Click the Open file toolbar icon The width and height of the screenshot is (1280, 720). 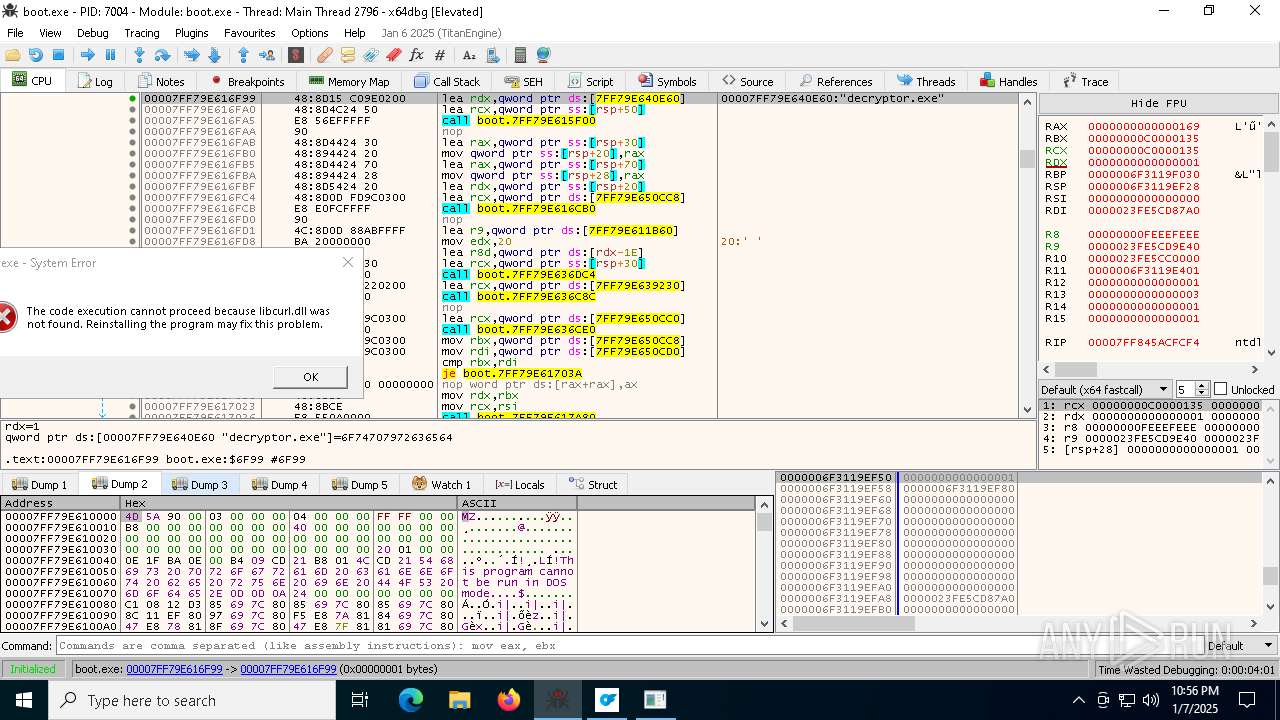14,55
